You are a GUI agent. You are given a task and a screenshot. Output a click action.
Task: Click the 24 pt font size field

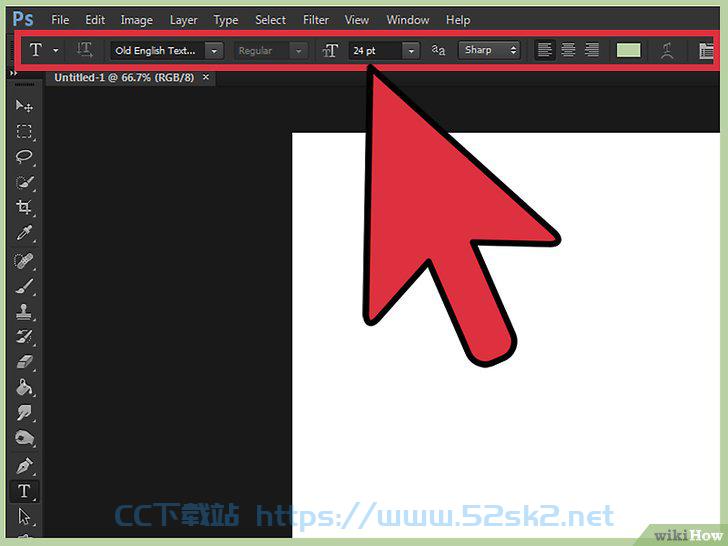(375, 51)
